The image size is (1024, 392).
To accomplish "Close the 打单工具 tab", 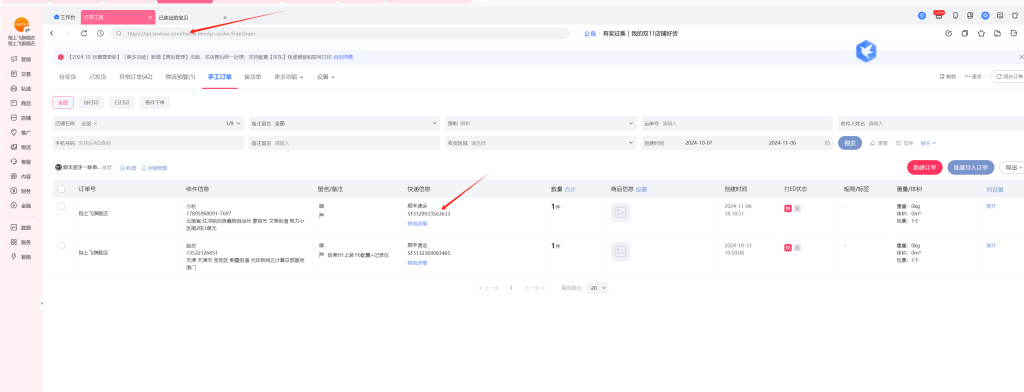I will click(150, 17).
